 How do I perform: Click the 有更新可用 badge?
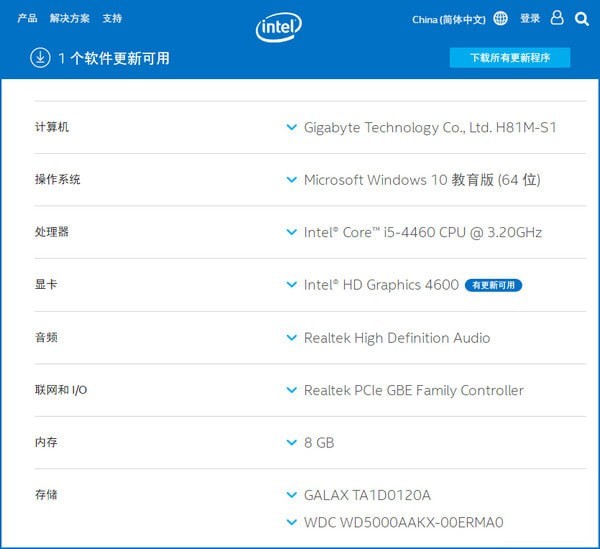493,285
